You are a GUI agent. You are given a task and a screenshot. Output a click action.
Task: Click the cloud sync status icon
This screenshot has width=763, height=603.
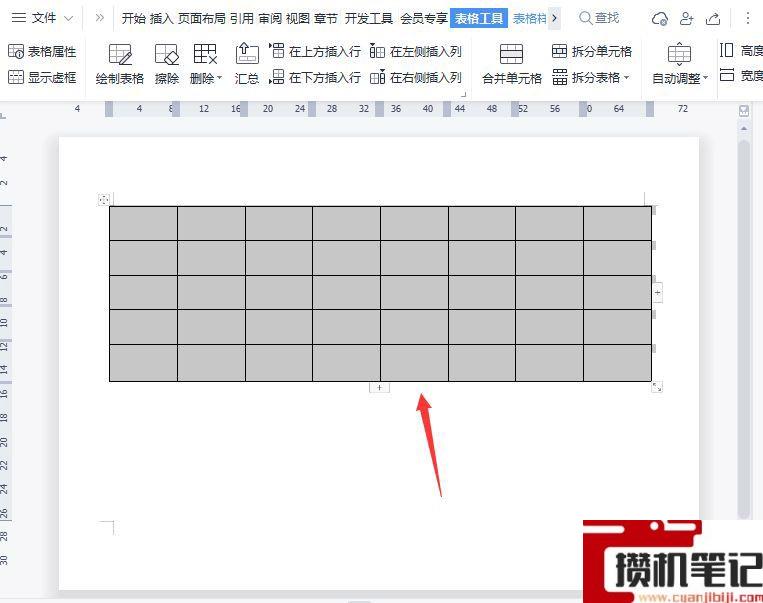coord(659,18)
